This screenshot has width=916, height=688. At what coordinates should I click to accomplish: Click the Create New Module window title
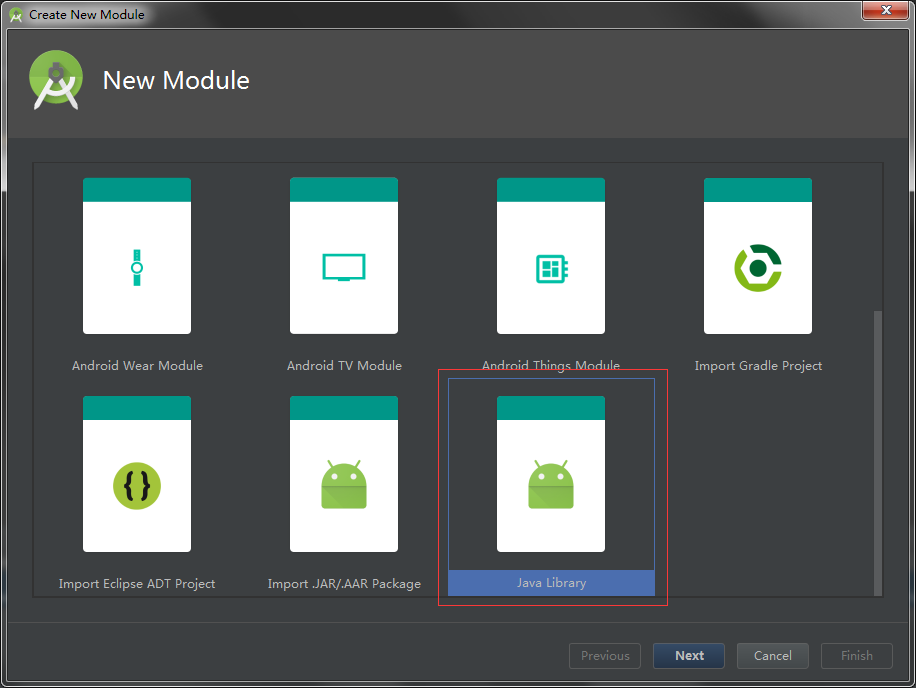86,15
